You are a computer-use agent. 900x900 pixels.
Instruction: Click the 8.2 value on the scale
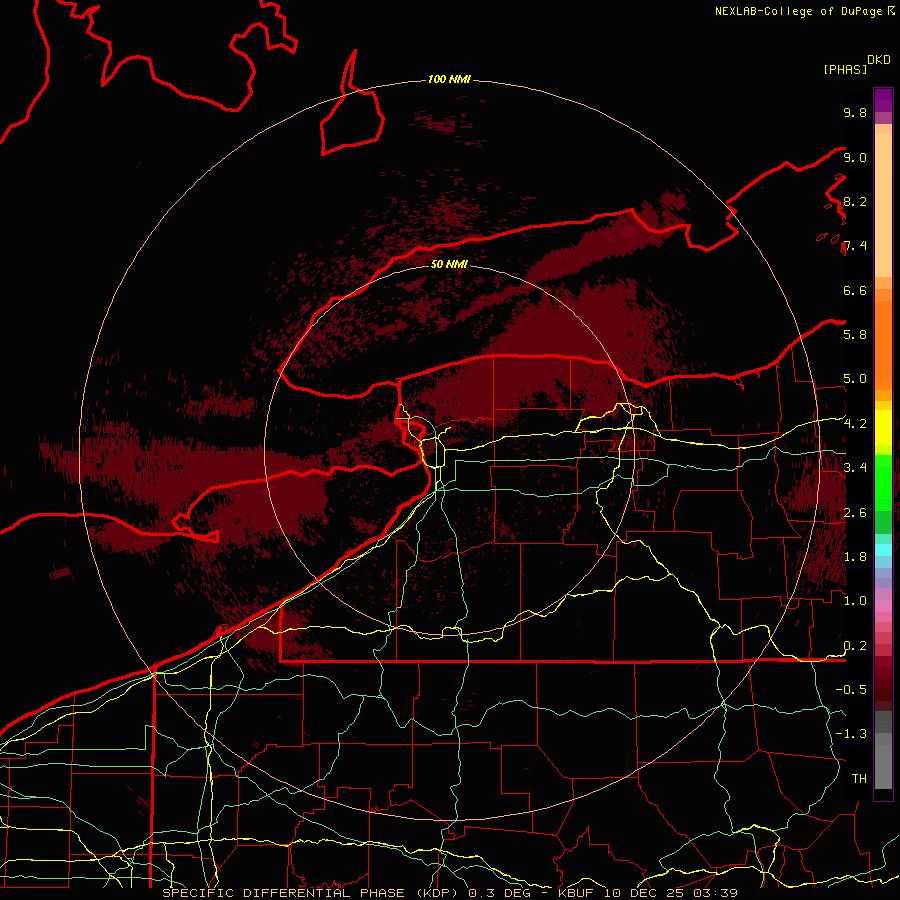click(x=855, y=201)
